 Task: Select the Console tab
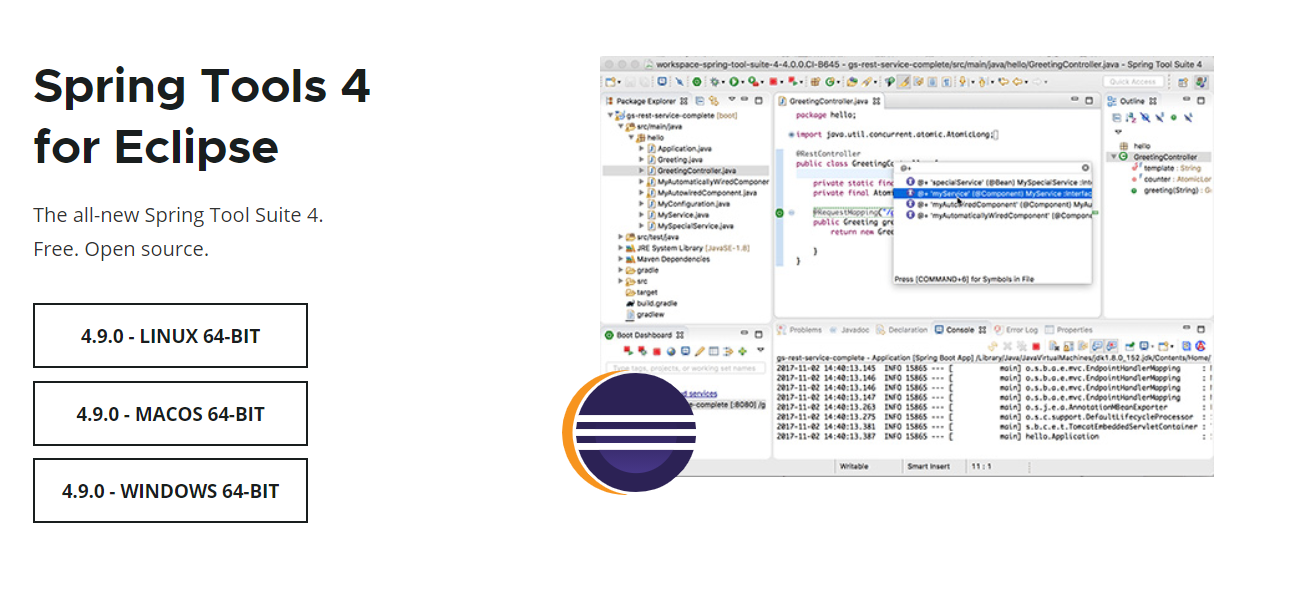coord(960,329)
